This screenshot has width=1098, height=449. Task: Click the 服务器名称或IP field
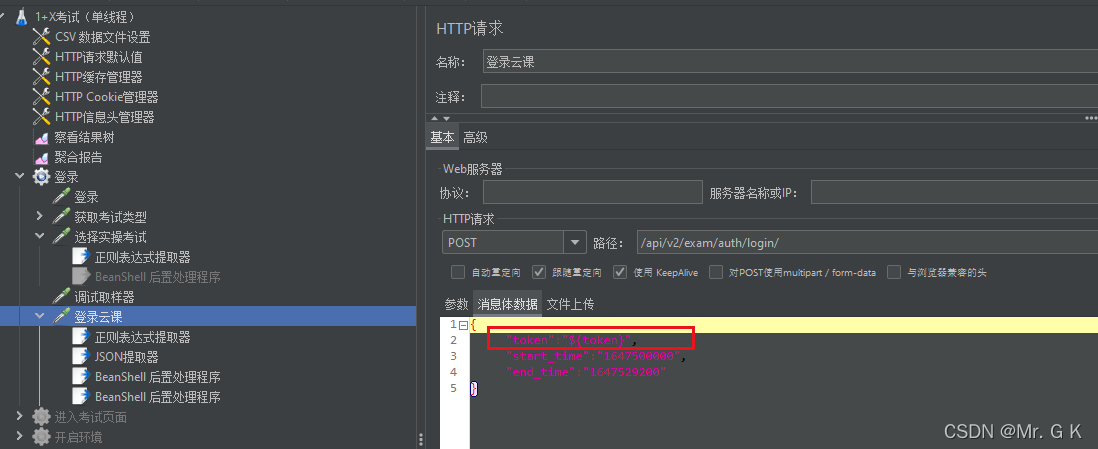[x=954, y=192]
